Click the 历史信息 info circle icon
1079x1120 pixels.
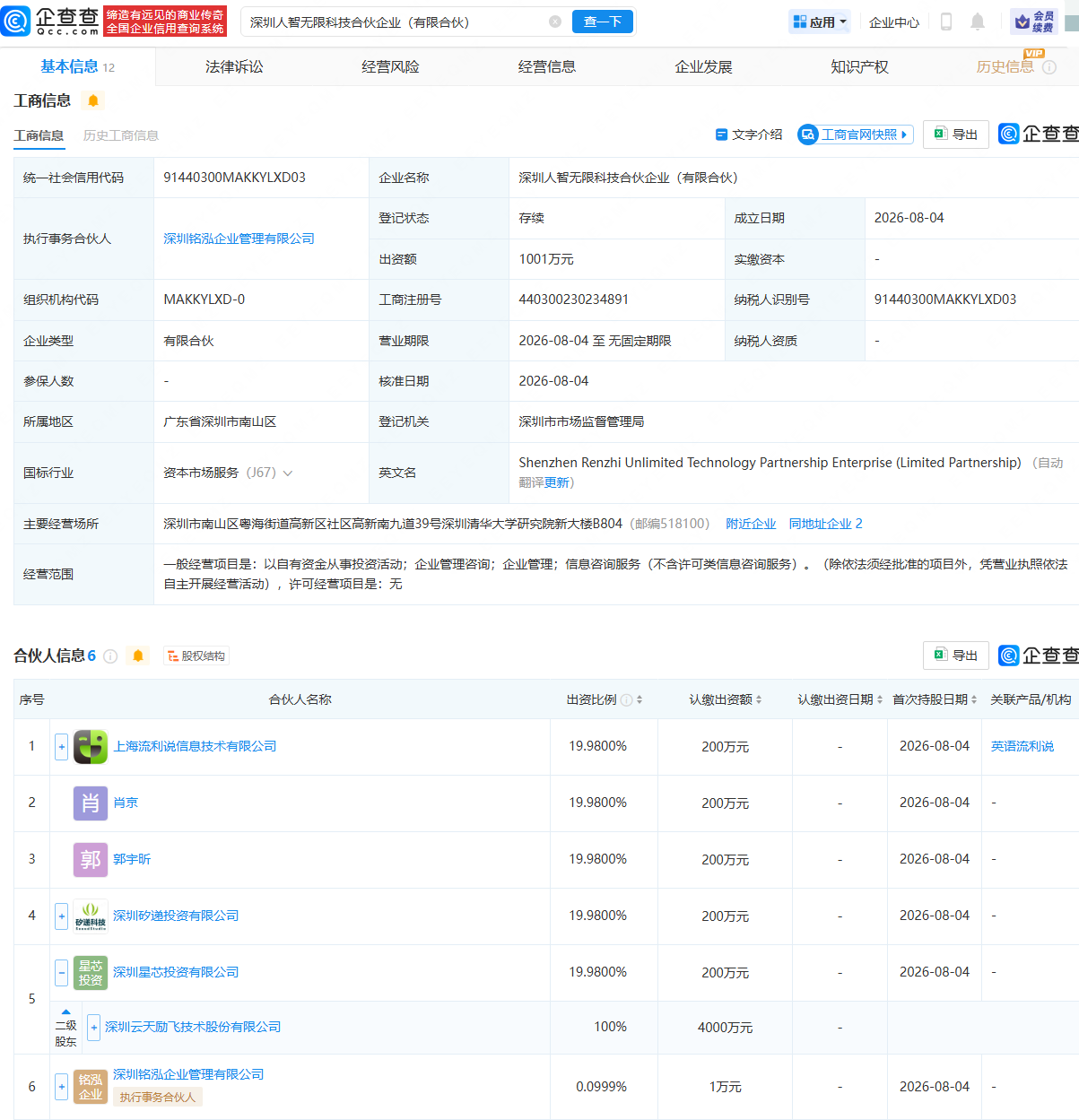[1049, 67]
